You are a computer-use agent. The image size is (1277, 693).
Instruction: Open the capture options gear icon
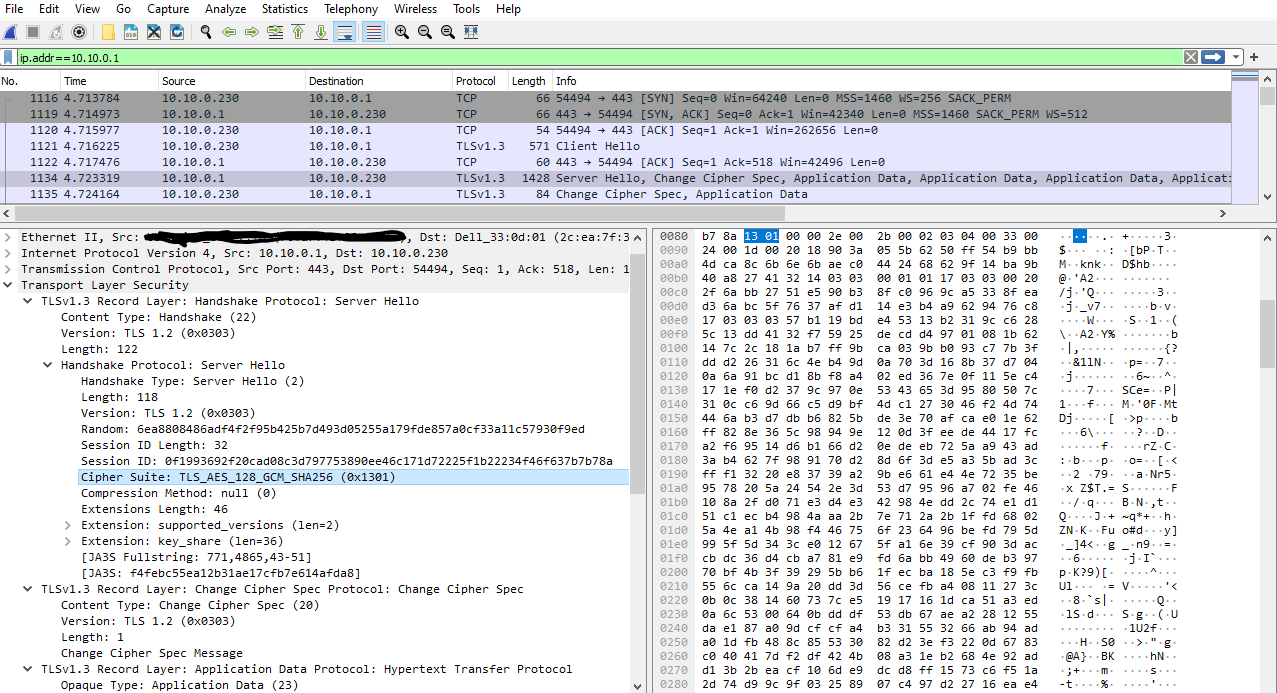[x=78, y=32]
